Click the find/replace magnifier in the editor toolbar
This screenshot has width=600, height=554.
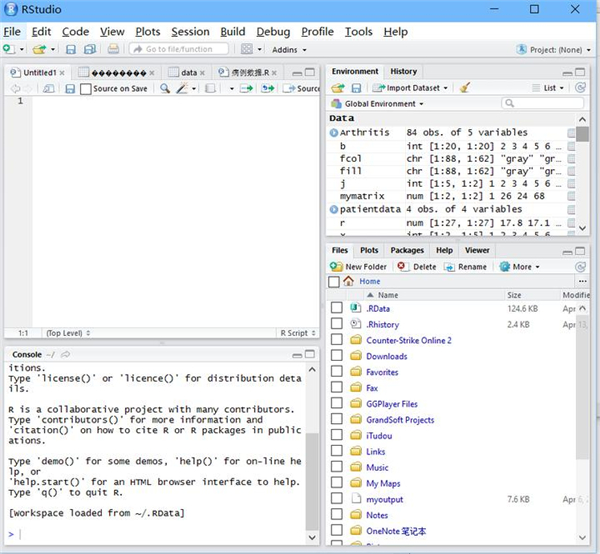[163, 89]
